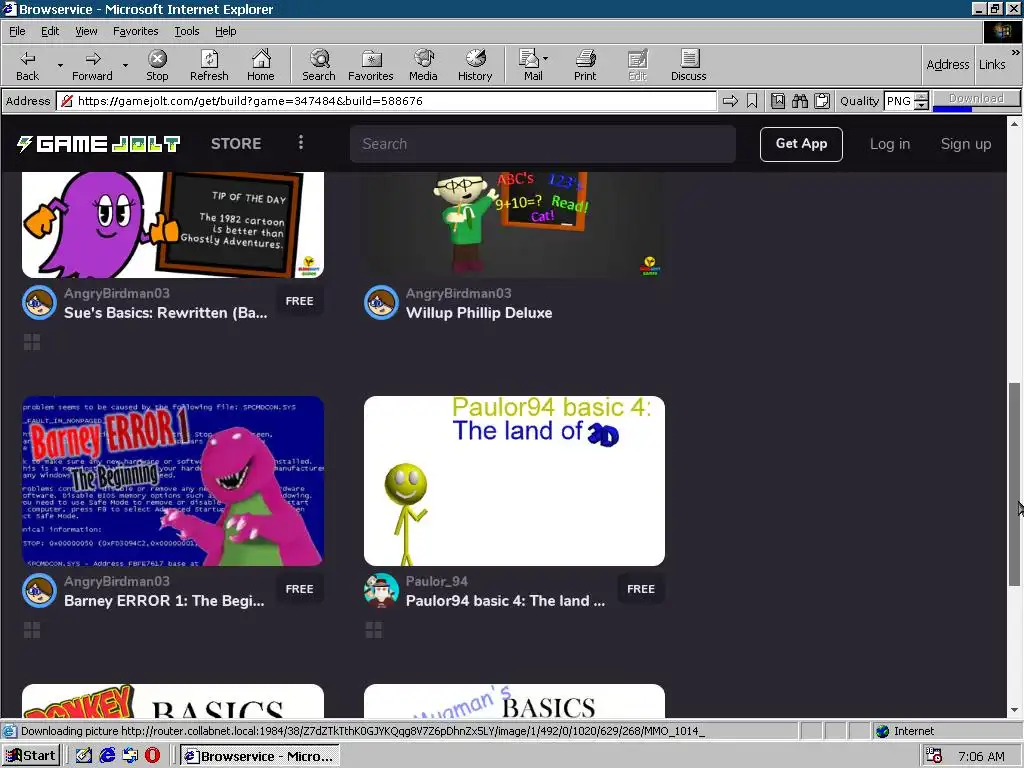Increase the Quality value with the up stepper arrow
The width and height of the screenshot is (1024, 768).
click(x=921, y=97)
